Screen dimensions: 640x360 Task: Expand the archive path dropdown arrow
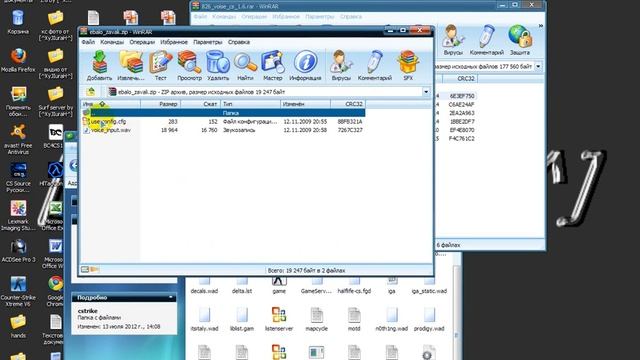tap(426, 92)
